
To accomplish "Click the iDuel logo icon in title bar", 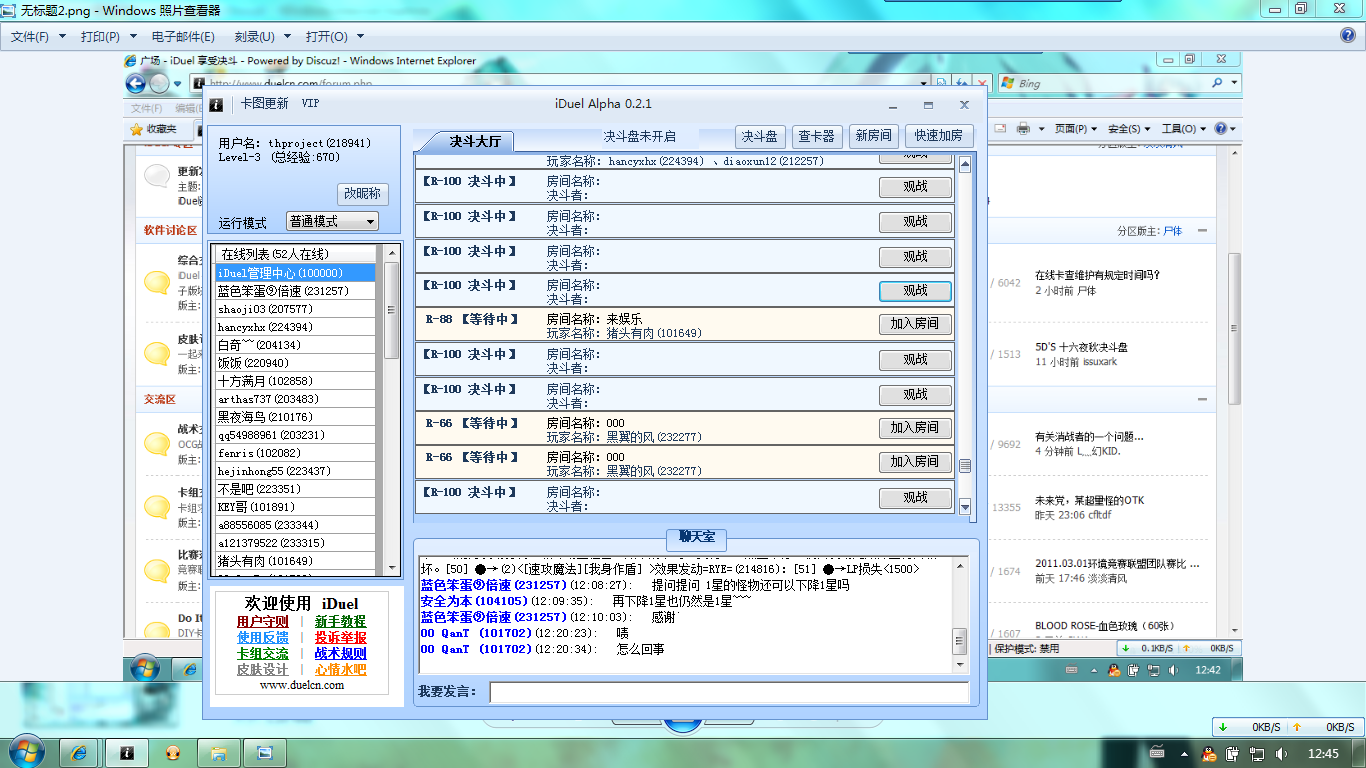I will (x=215, y=104).
